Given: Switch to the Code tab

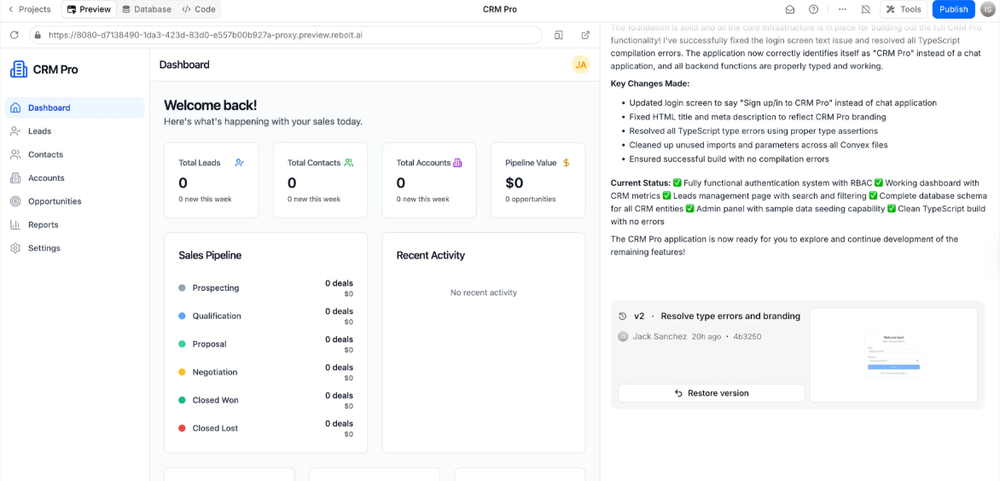Looking at the screenshot, I should (x=199, y=9).
